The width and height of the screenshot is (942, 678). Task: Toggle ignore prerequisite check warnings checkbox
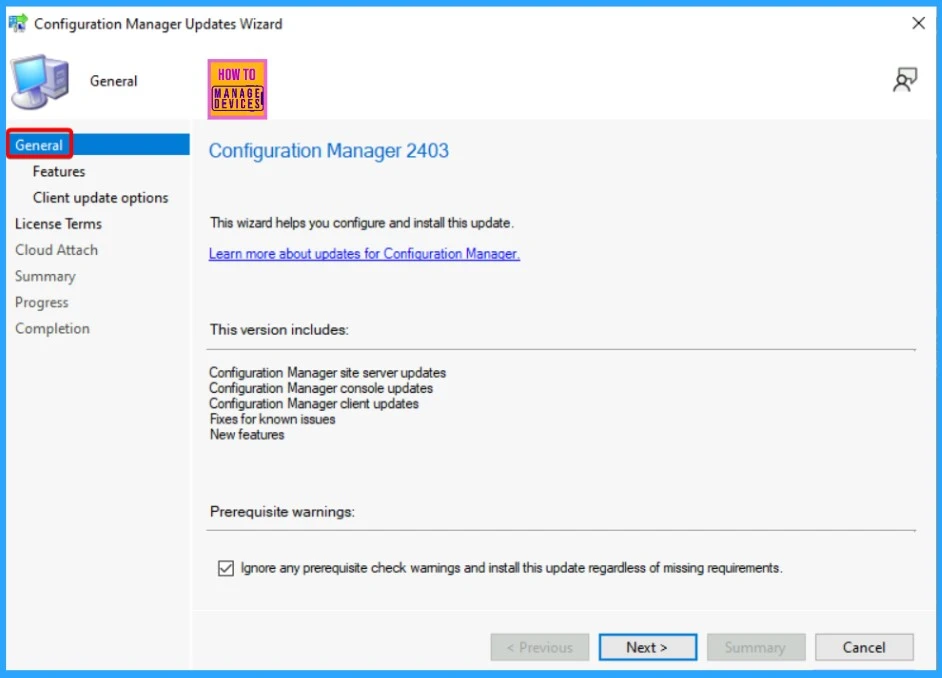[226, 568]
